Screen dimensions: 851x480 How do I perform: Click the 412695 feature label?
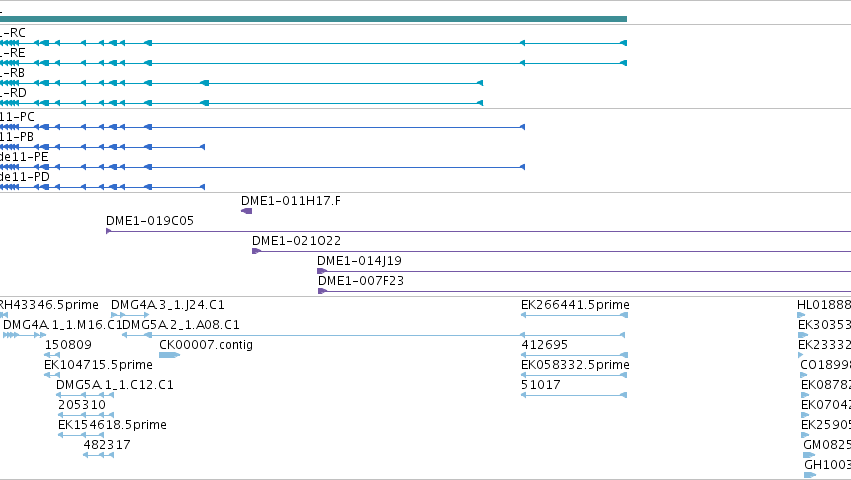(544, 345)
